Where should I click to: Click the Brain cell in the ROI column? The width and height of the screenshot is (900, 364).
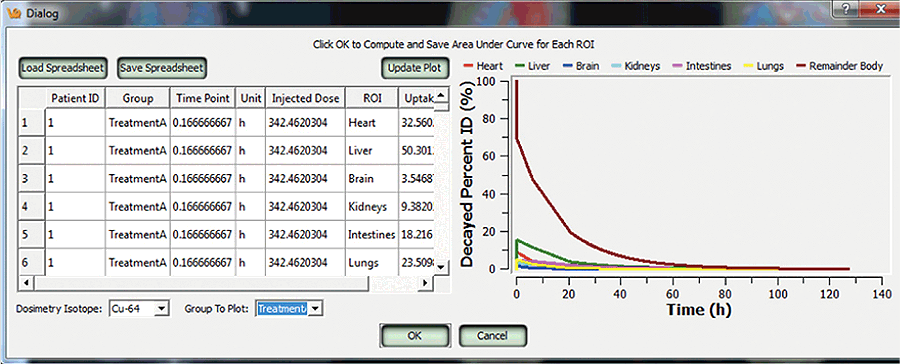click(x=371, y=179)
